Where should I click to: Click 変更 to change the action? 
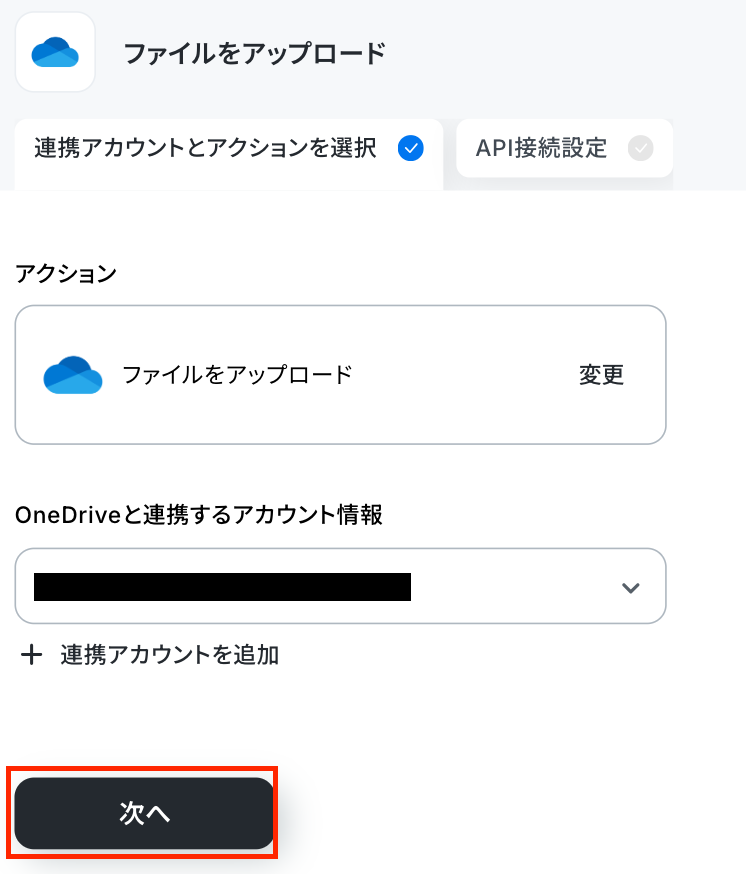coord(601,375)
